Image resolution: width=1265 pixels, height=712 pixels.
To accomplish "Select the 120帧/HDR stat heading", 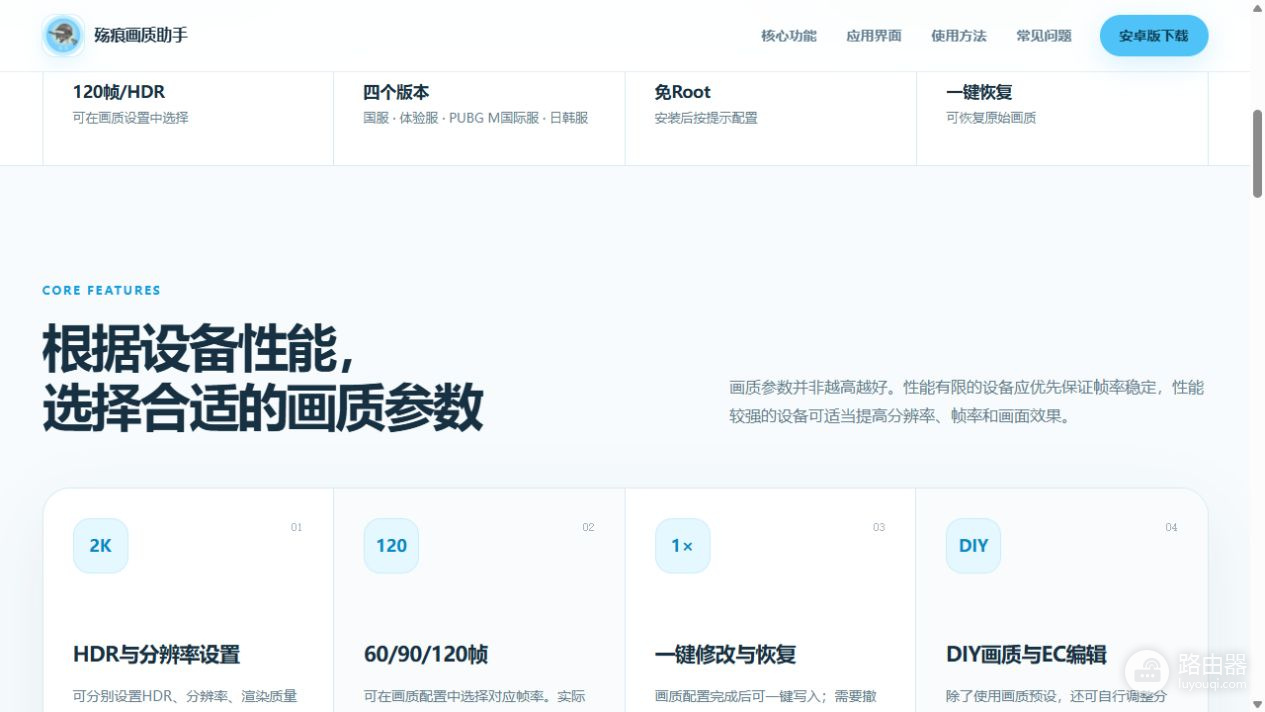I will click(119, 92).
